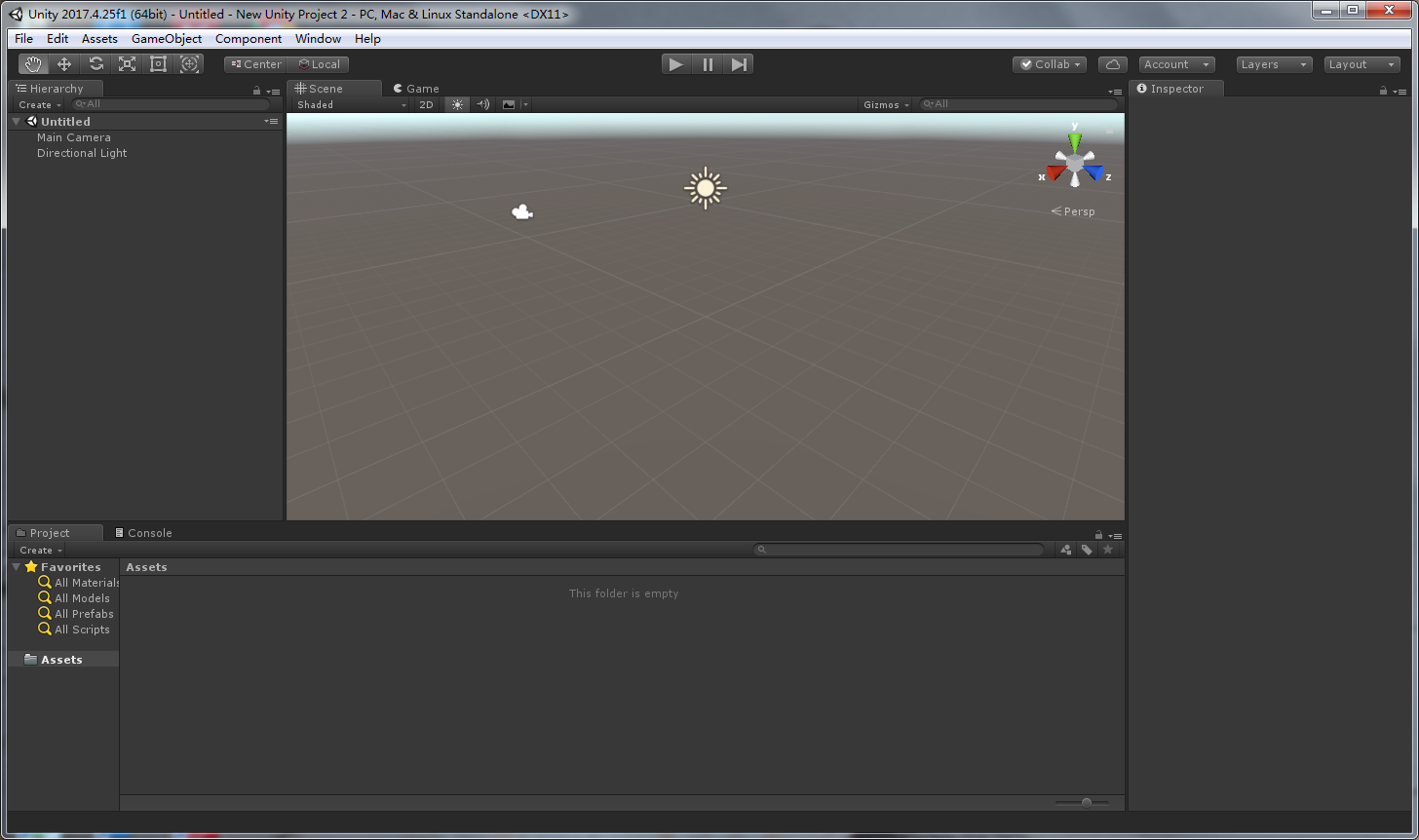The width and height of the screenshot is (1419, 840).
Task: Click the Step forward button
Action: 739,64
